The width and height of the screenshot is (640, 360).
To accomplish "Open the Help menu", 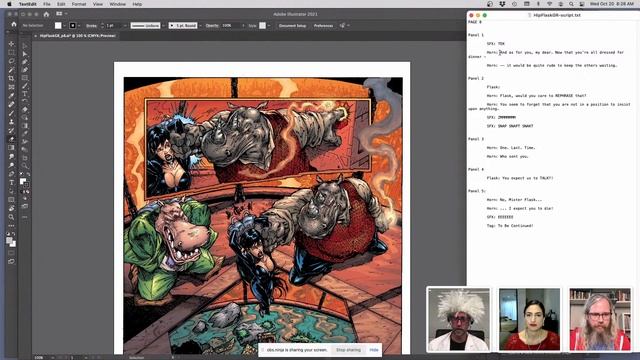I will coord(137,4).
